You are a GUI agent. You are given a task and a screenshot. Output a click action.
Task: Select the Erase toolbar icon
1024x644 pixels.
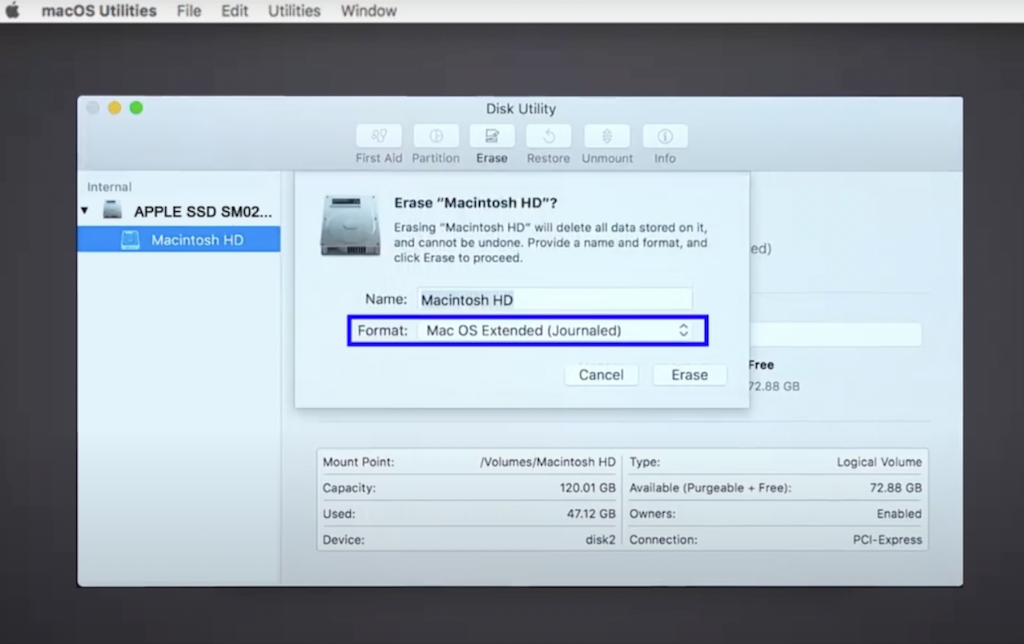coord(492,136)
